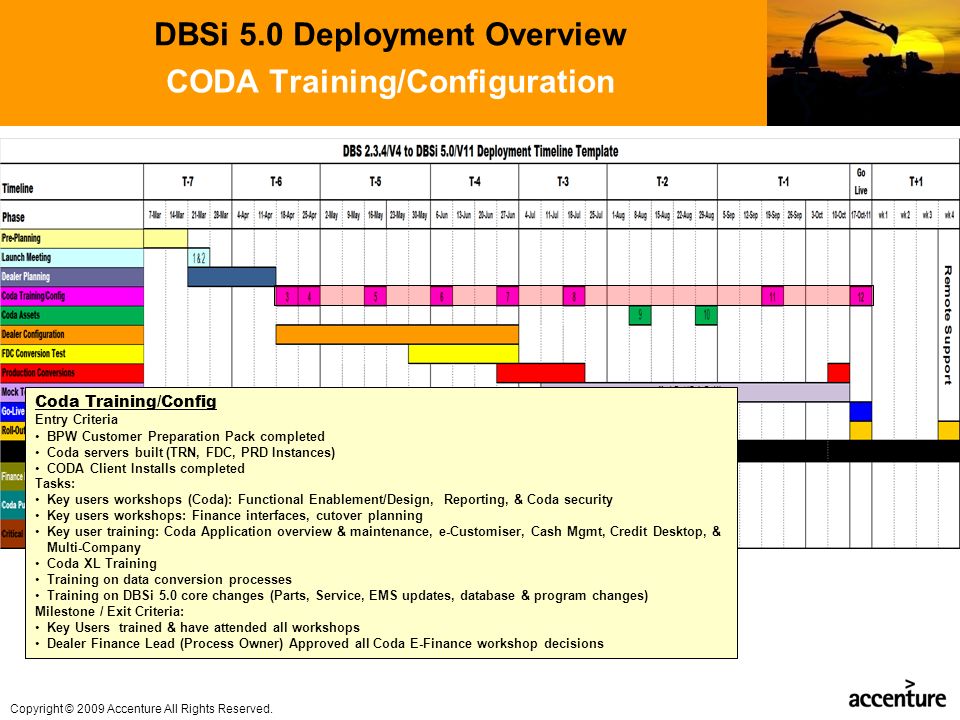Select the 'Entry Criteria' line
This screenshot has width=960, height=720.
[76, 419]
